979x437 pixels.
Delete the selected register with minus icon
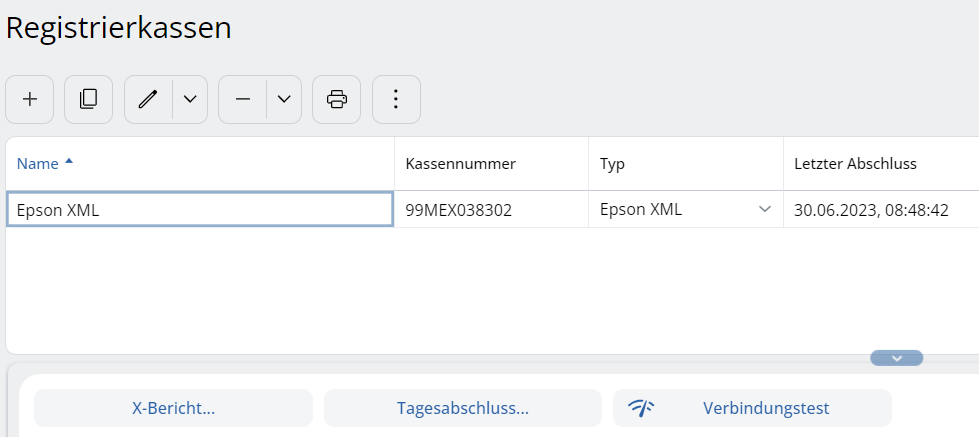point(242,99)
